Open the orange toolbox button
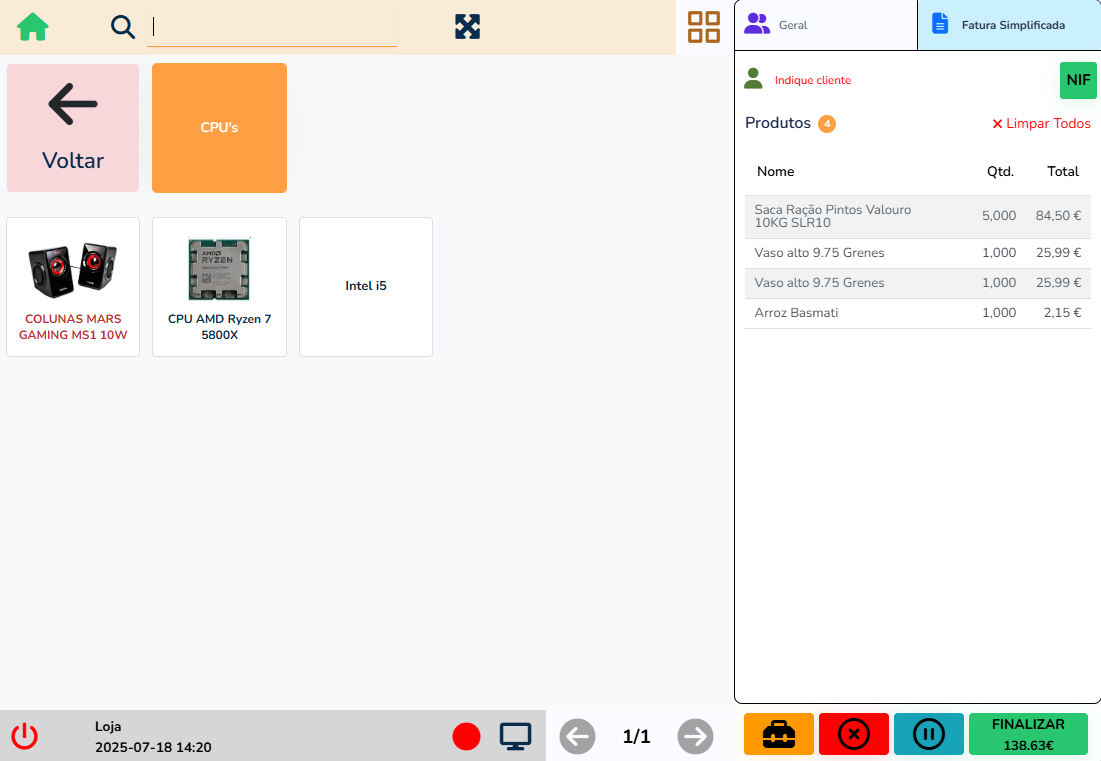Image resolution: width=1101 pixels, height=761 pixels. pos(779,735)
